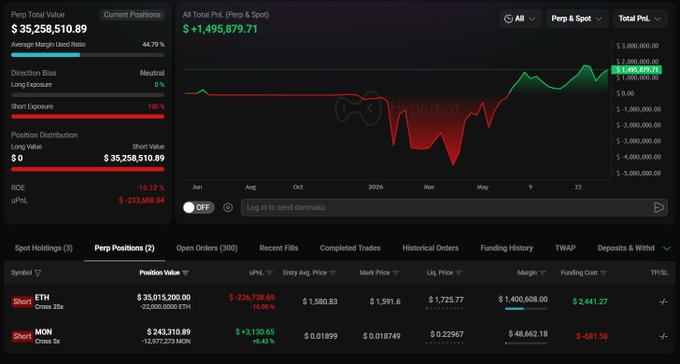Image resolution: width=680 pixels, height=364 pixels.
Task: Focus the 'Log in to send danmaku' field
Action: [454, 207]
